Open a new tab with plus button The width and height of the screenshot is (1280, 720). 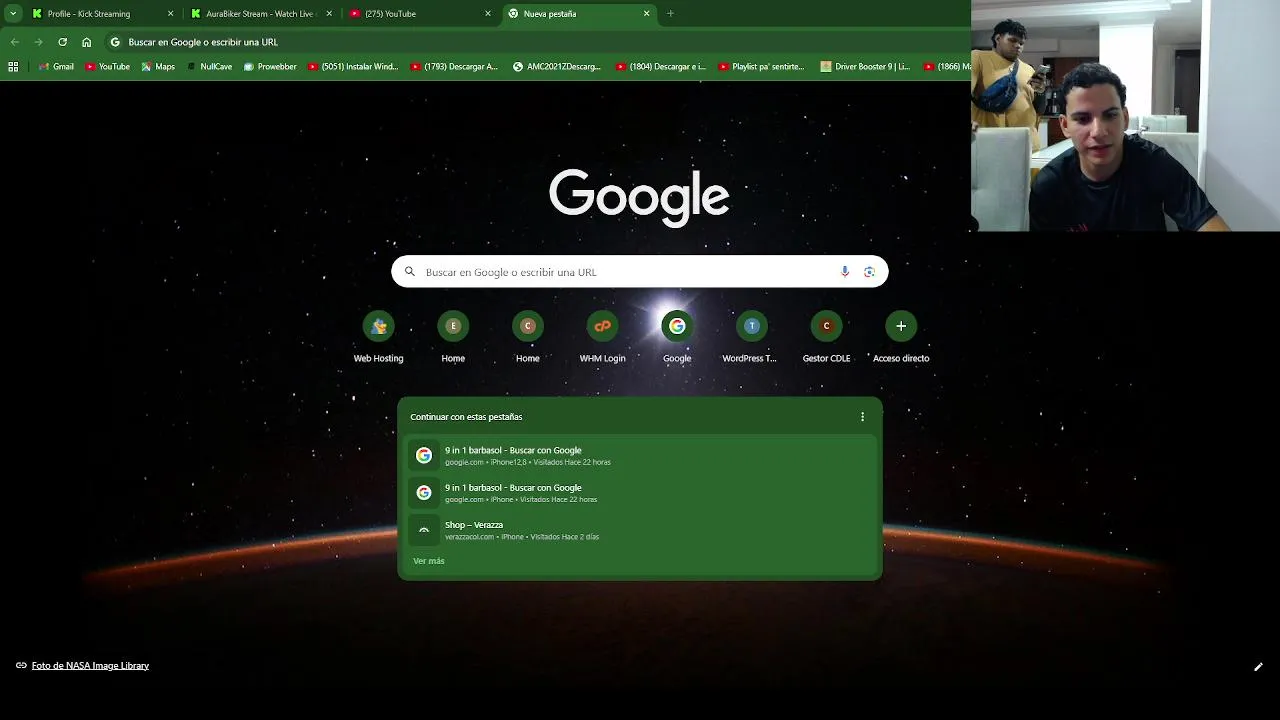(670, 14)
